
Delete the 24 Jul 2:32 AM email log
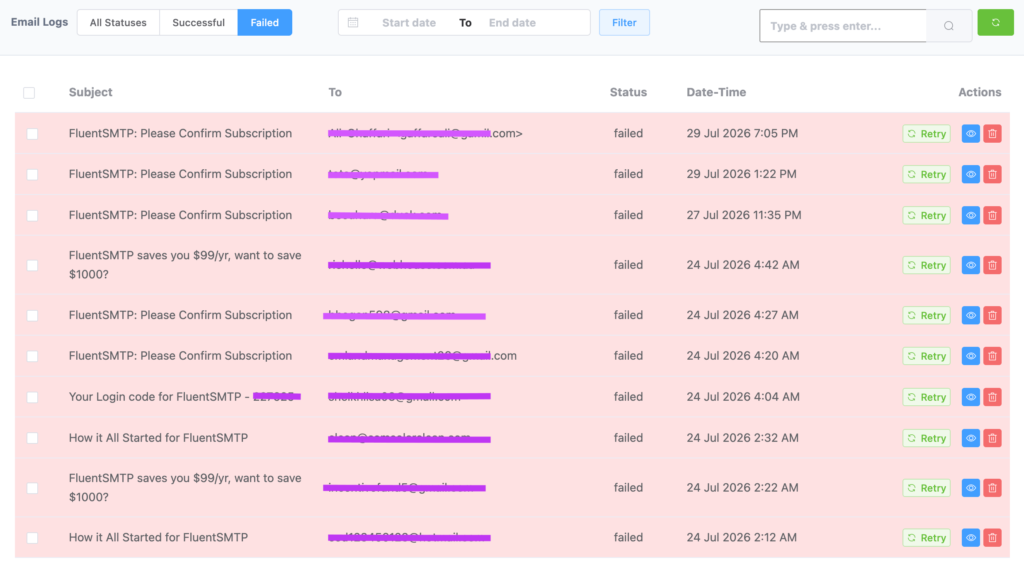(992, 438)
